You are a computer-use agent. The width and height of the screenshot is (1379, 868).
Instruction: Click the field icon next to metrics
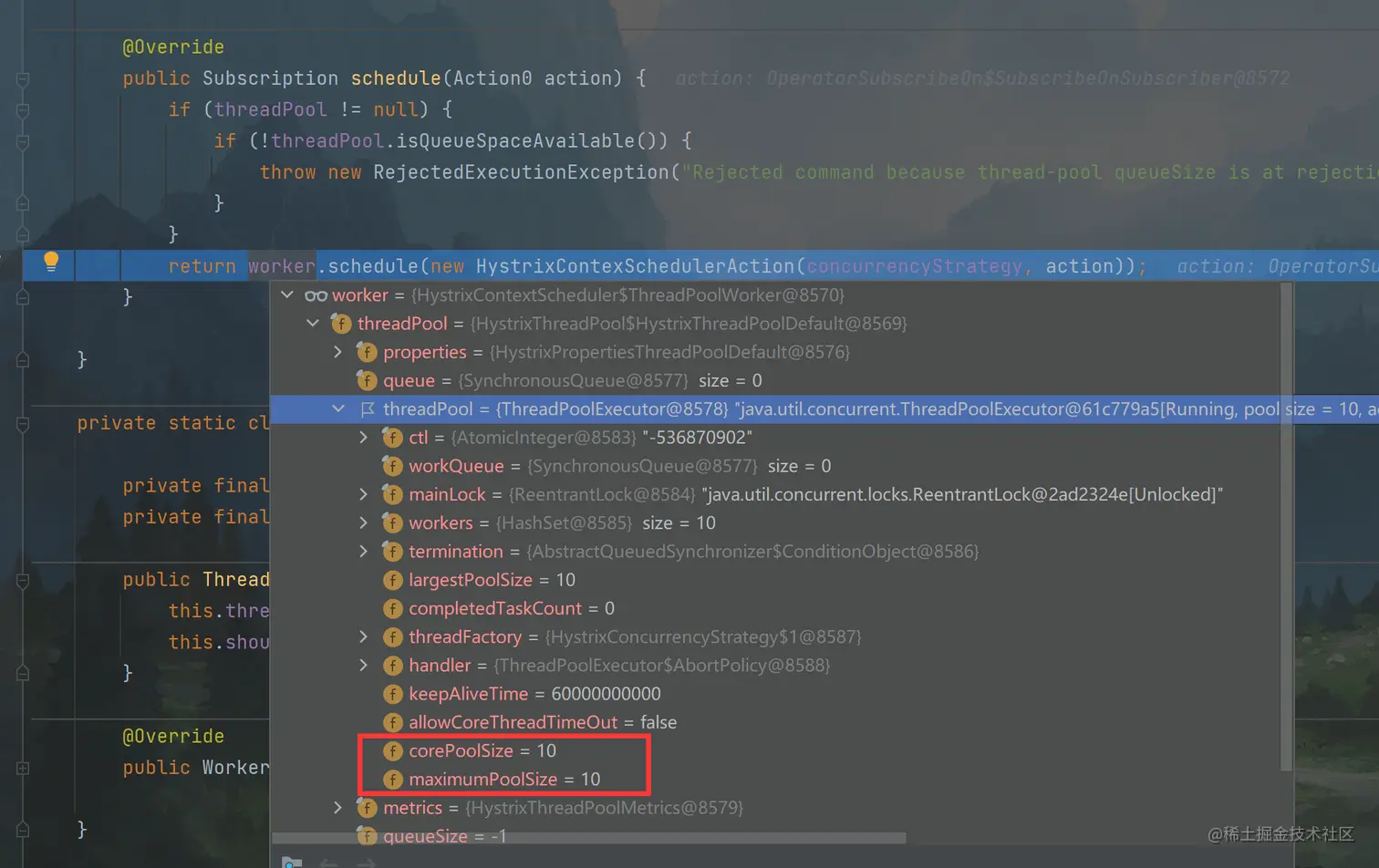[x=367, y=808]
